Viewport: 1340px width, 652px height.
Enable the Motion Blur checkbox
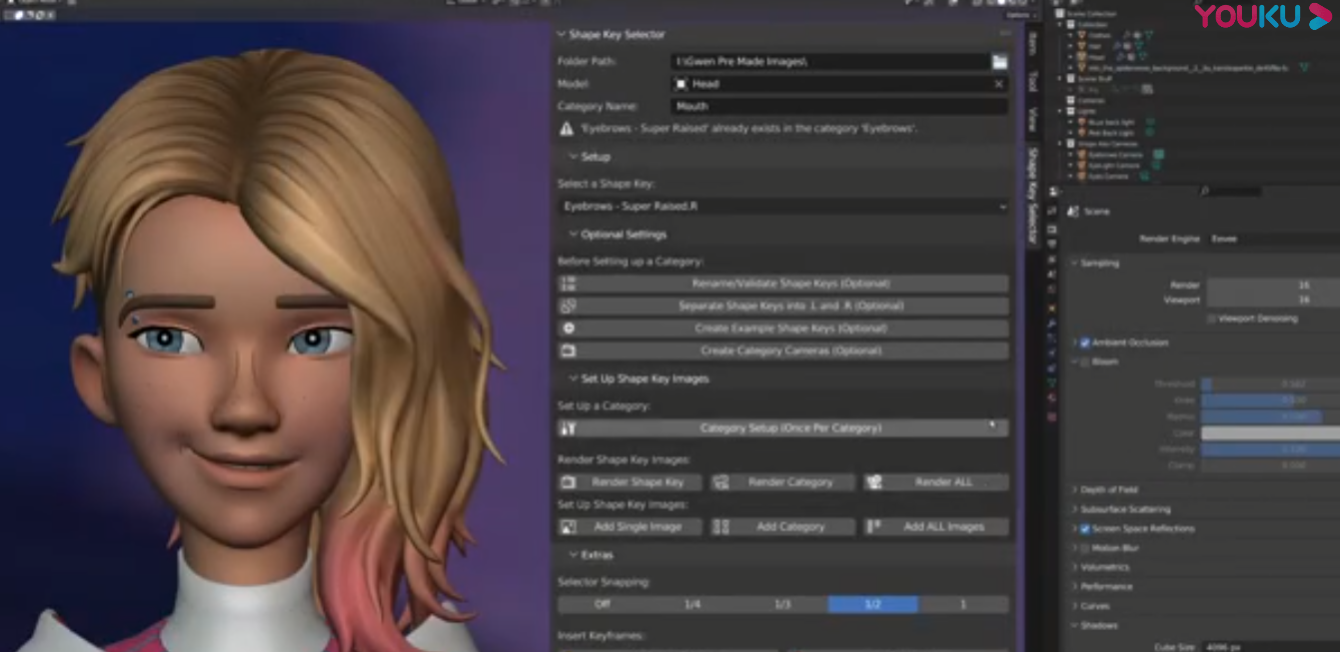click(1085, 548)
